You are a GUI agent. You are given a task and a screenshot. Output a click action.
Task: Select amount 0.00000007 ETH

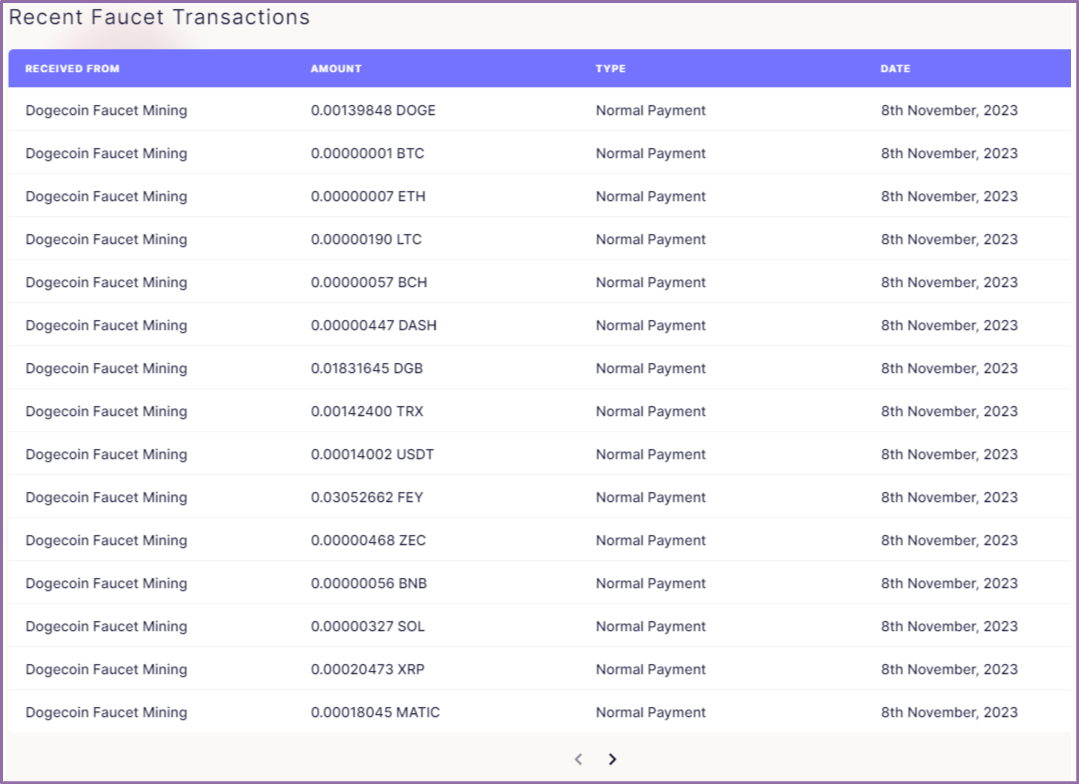coord(368,196)
